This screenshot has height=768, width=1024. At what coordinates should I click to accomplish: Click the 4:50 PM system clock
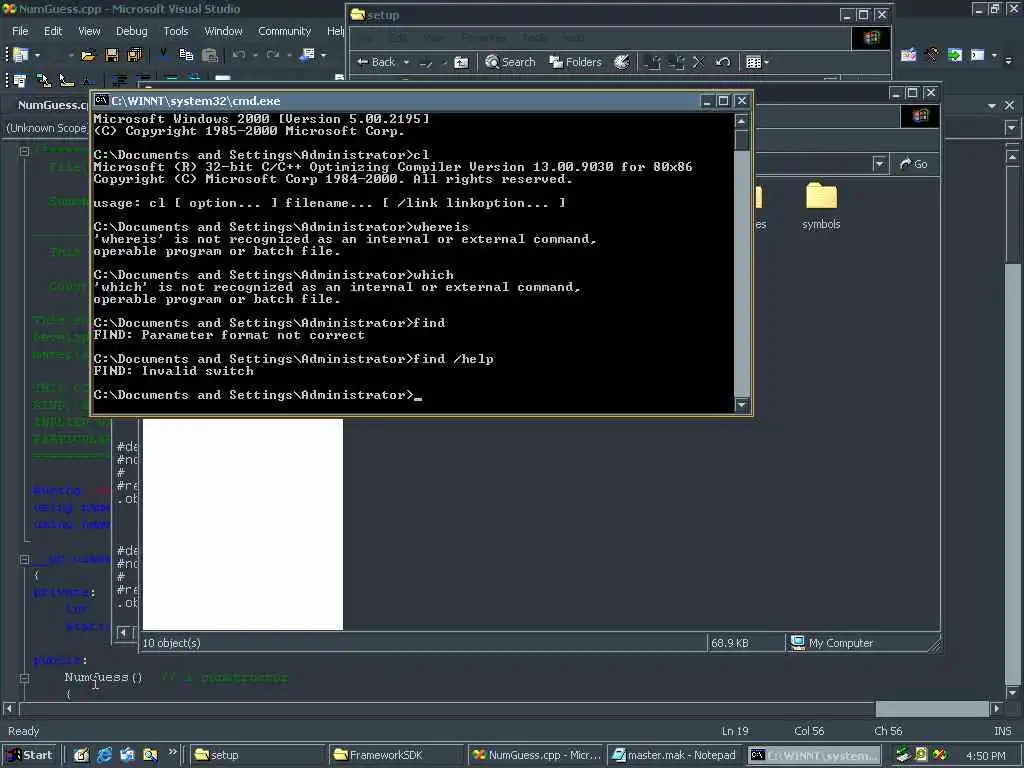986,756
